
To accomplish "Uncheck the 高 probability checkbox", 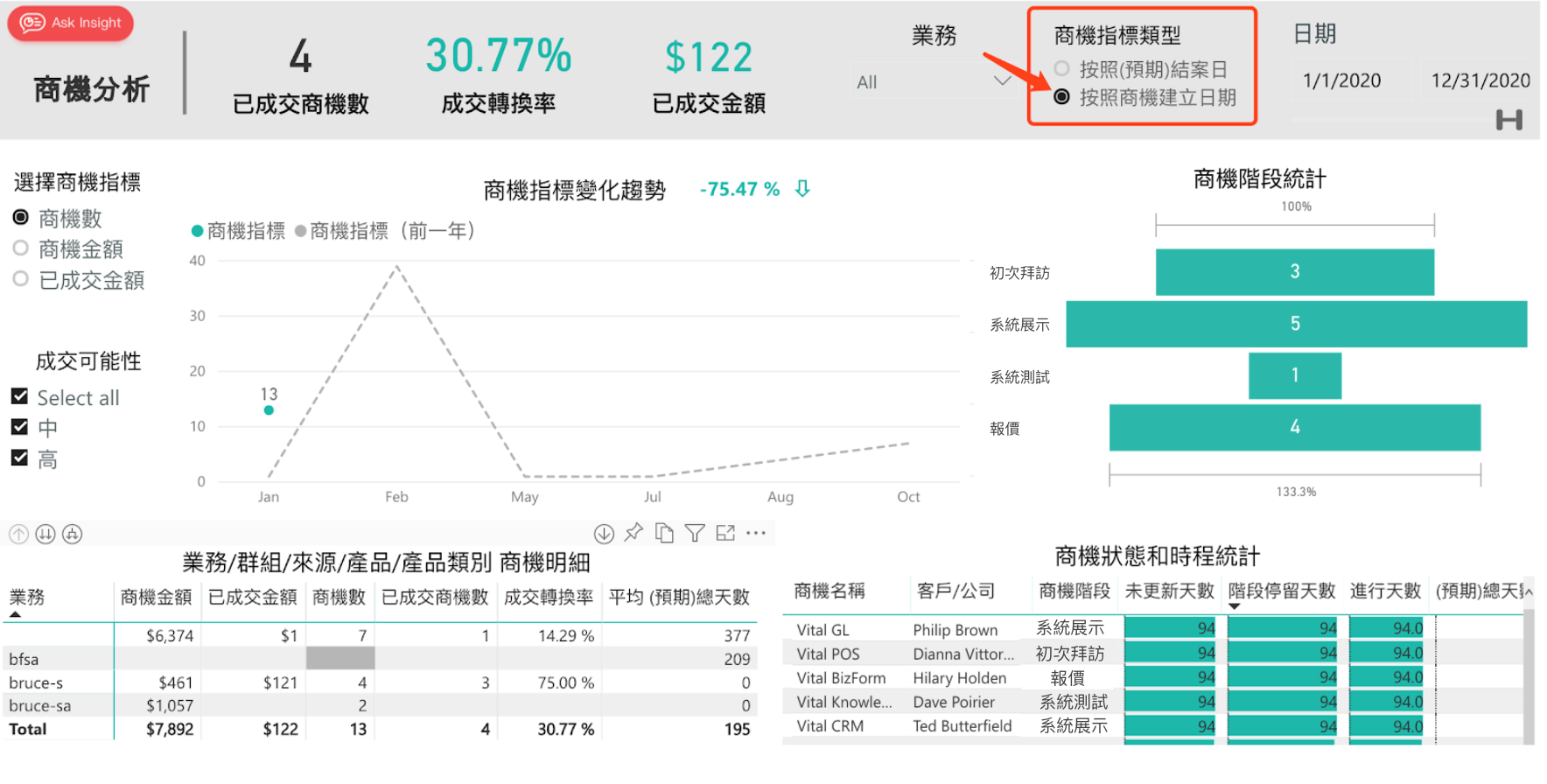I will [19, 458].
